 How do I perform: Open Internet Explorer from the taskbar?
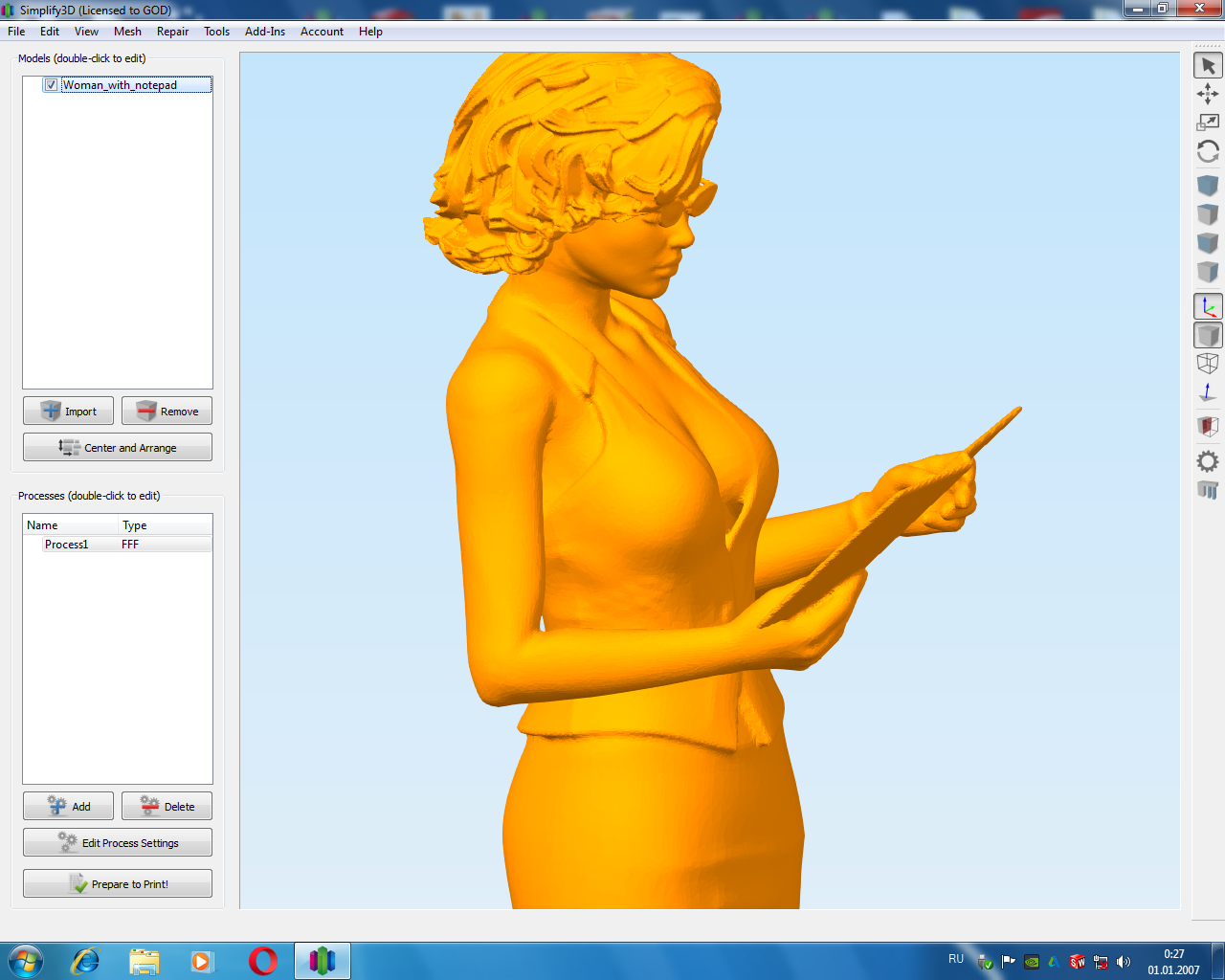click(86, 961)
